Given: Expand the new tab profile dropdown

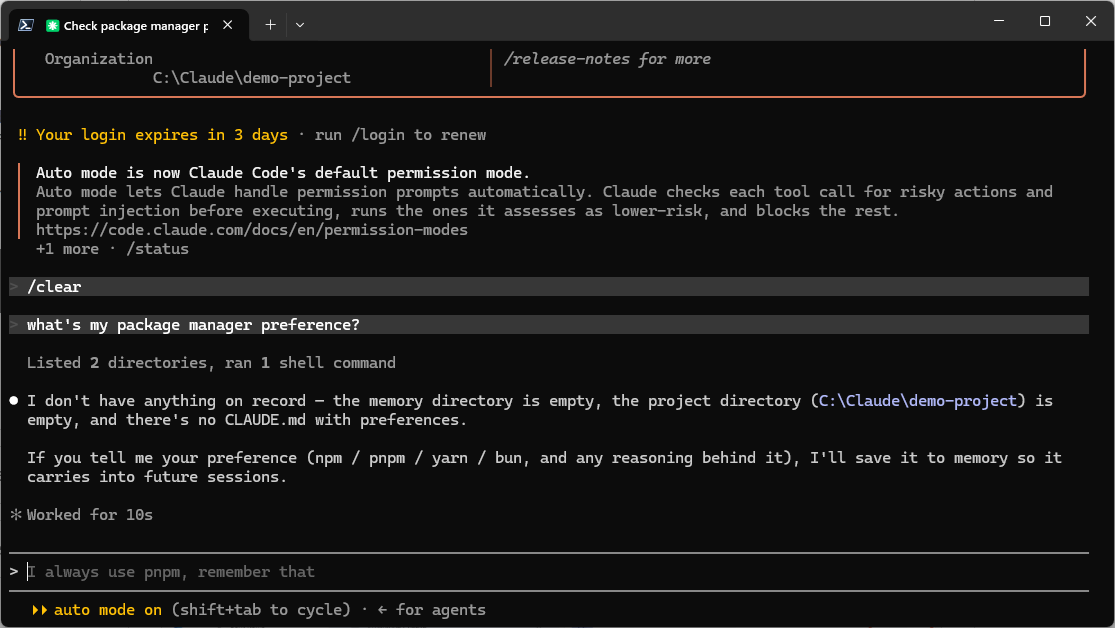Looking at the screenshot, I should tap(300, 25).
